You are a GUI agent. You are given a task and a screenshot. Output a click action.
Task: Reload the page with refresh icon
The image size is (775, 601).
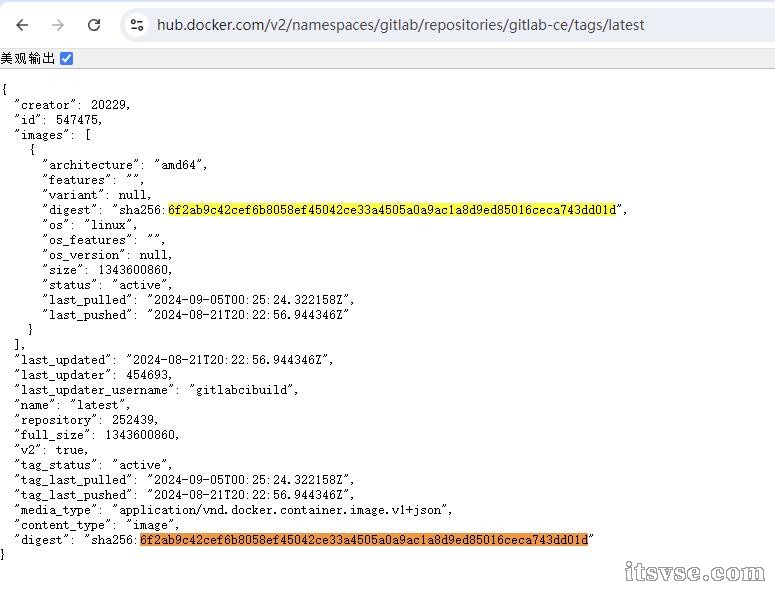coord(94,25)
